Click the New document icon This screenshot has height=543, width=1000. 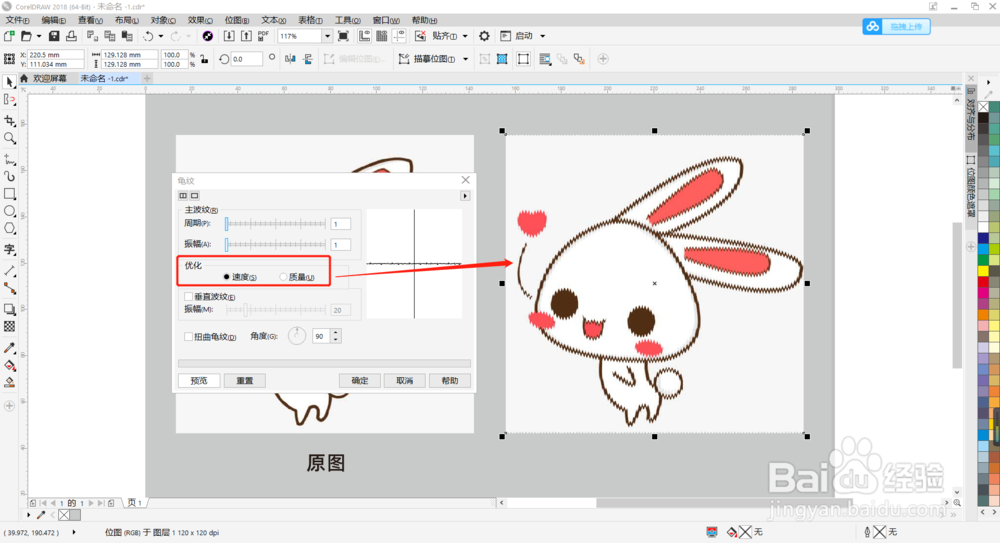click(x=9, y=36)
